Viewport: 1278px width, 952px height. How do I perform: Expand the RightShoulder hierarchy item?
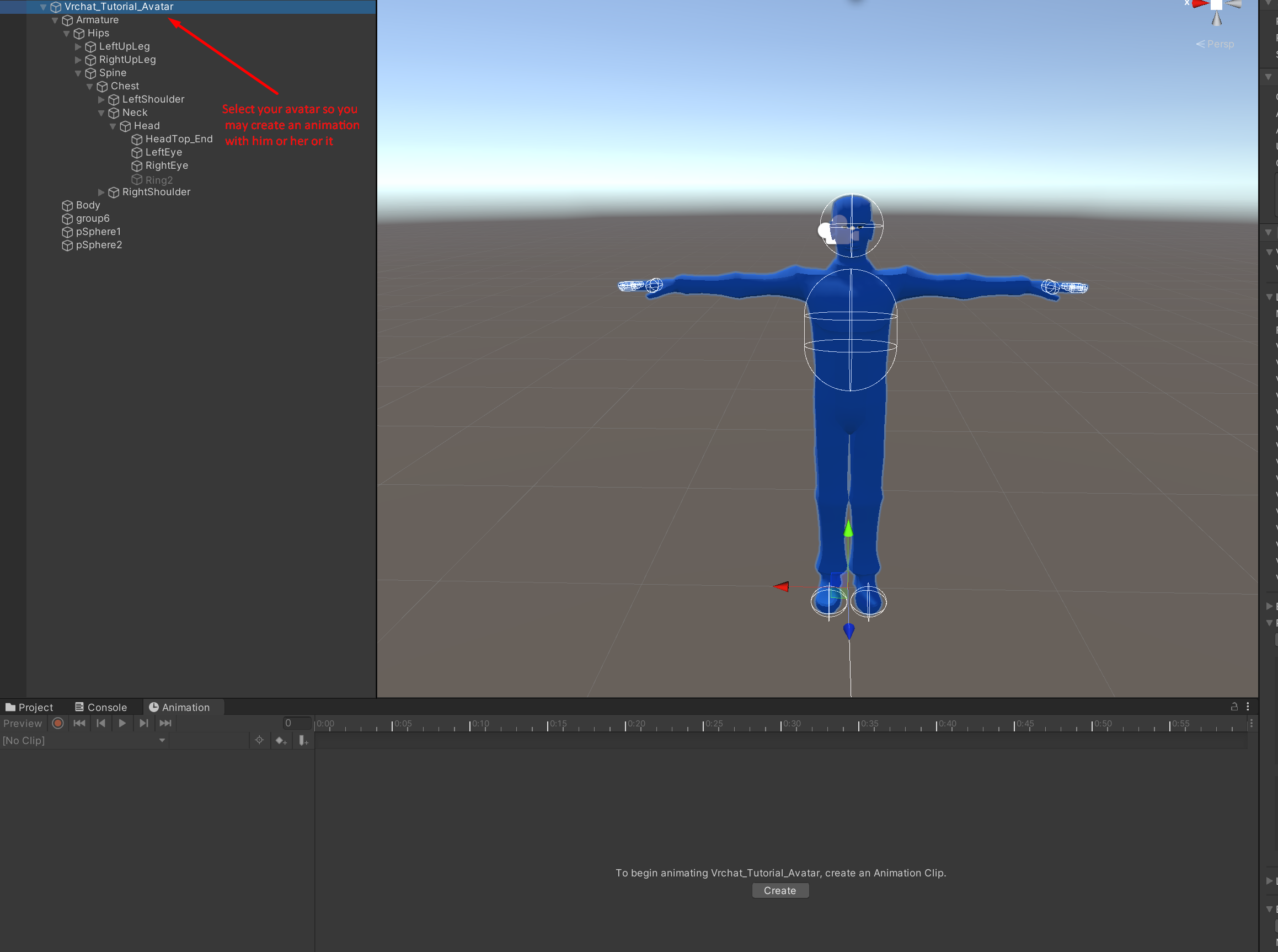pyautogui.click(x=101, y=192)
